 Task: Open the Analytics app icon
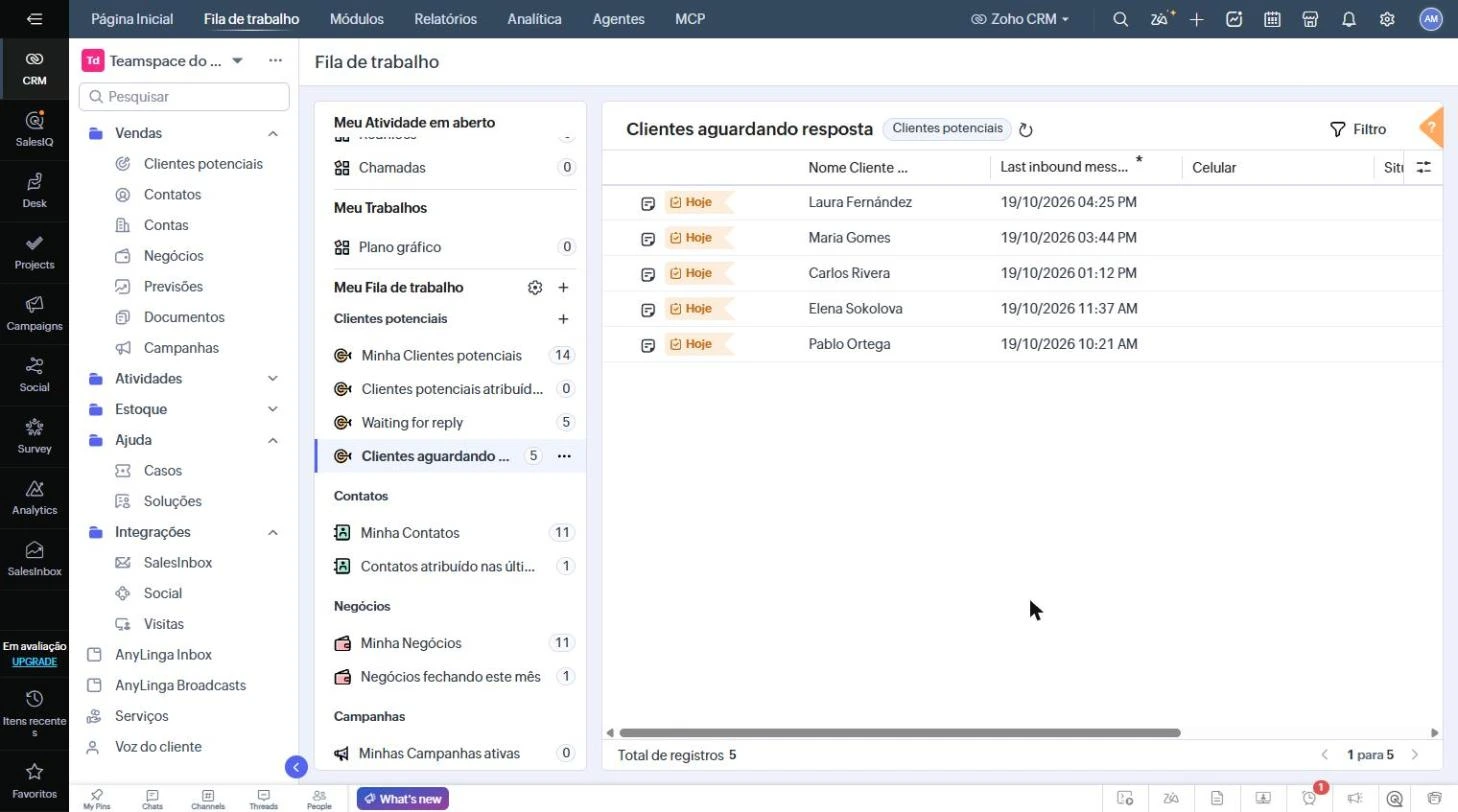coord(34,497)
